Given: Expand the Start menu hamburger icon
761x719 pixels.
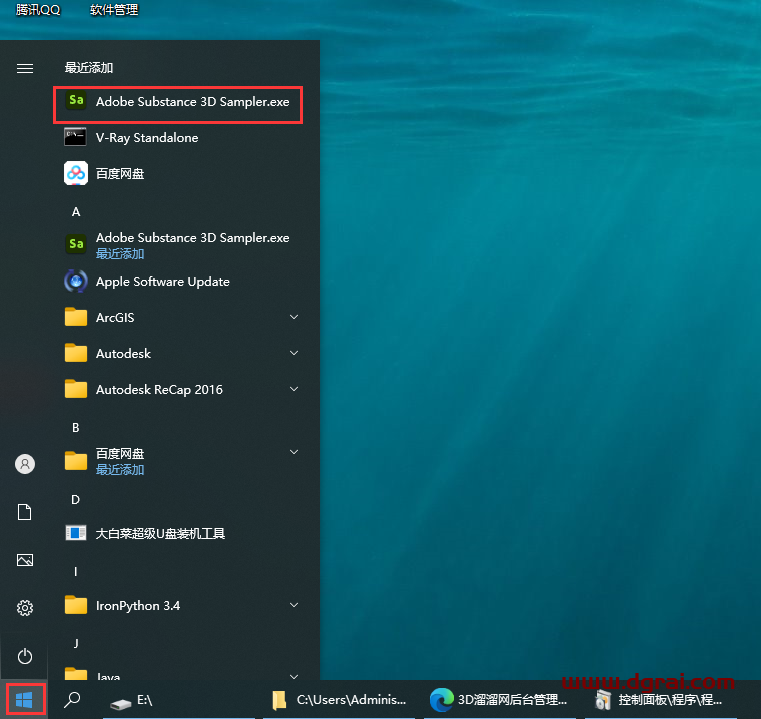Looking at the screenshot, I should click(x=25, y=68).
